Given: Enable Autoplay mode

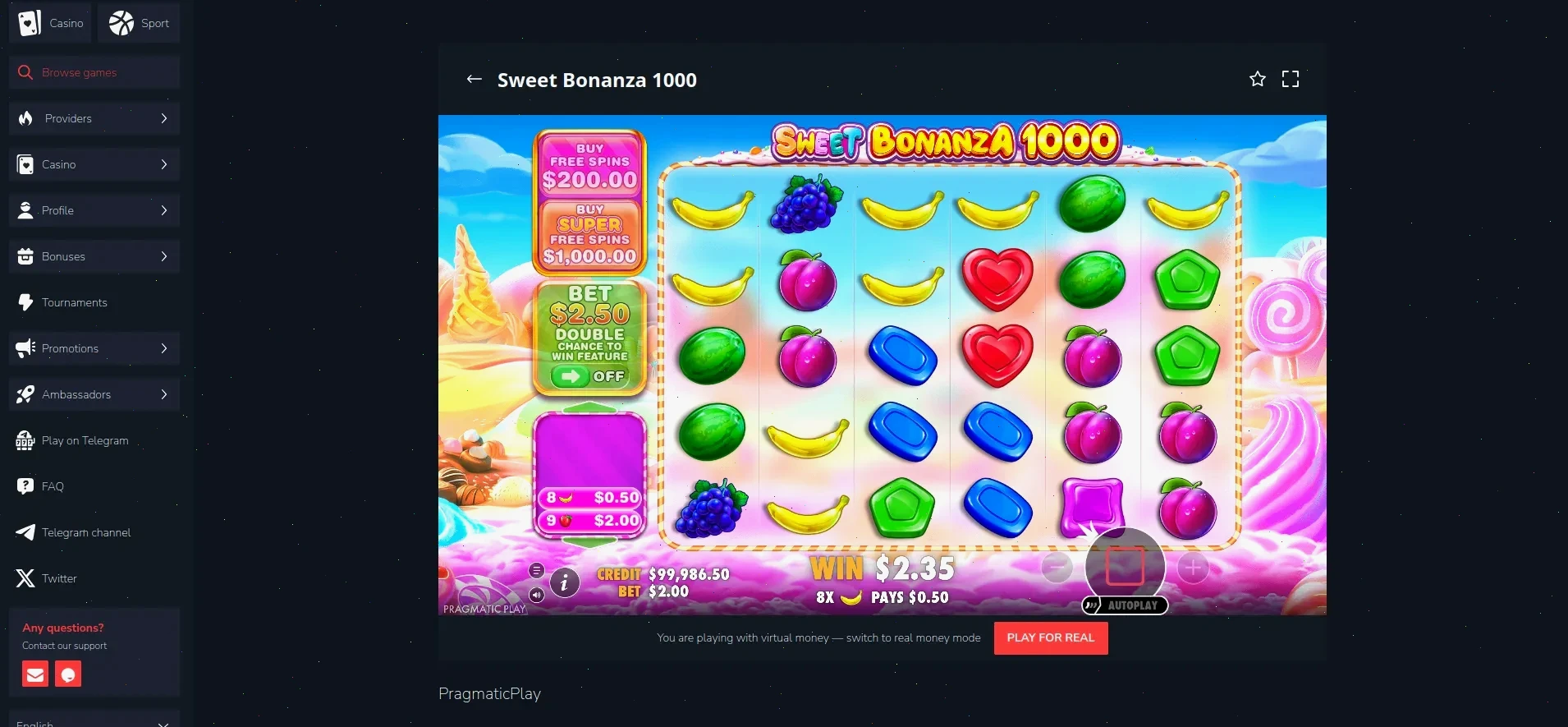Looking at the screenshot, I should (x=1125, y=605).
